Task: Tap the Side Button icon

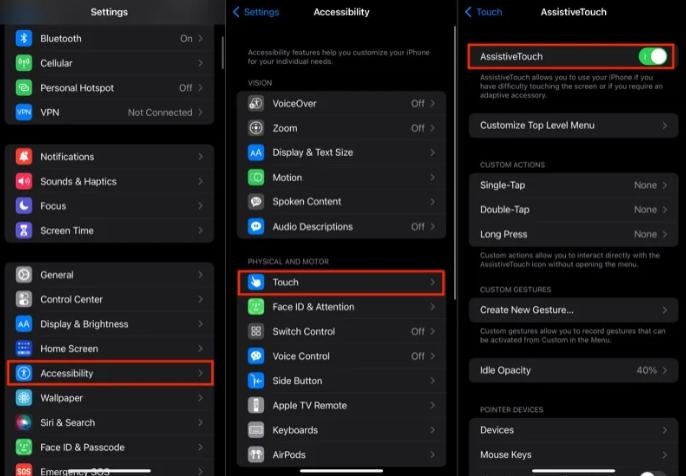Action: [256, 381]
